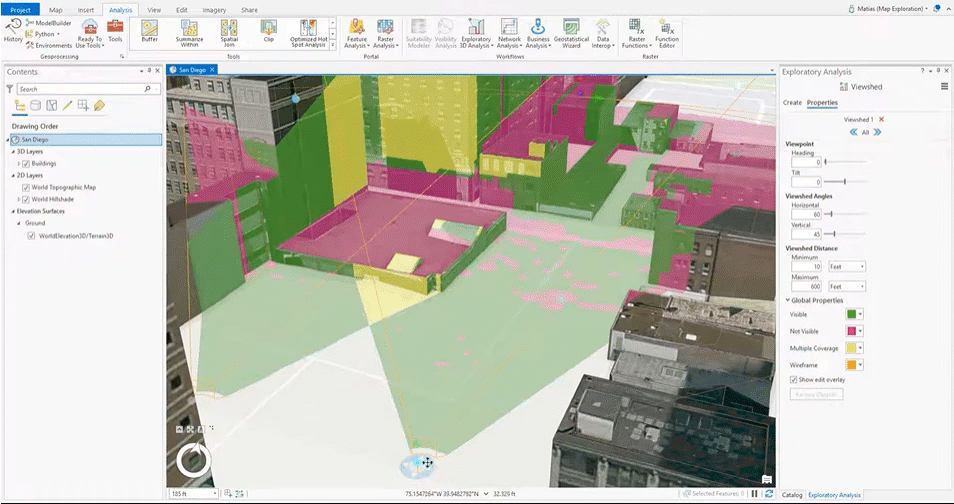Viewport: 954px width, 504px height.
Task: Open the Exploratory Analysis pane menu
Action: pos(944,86)
